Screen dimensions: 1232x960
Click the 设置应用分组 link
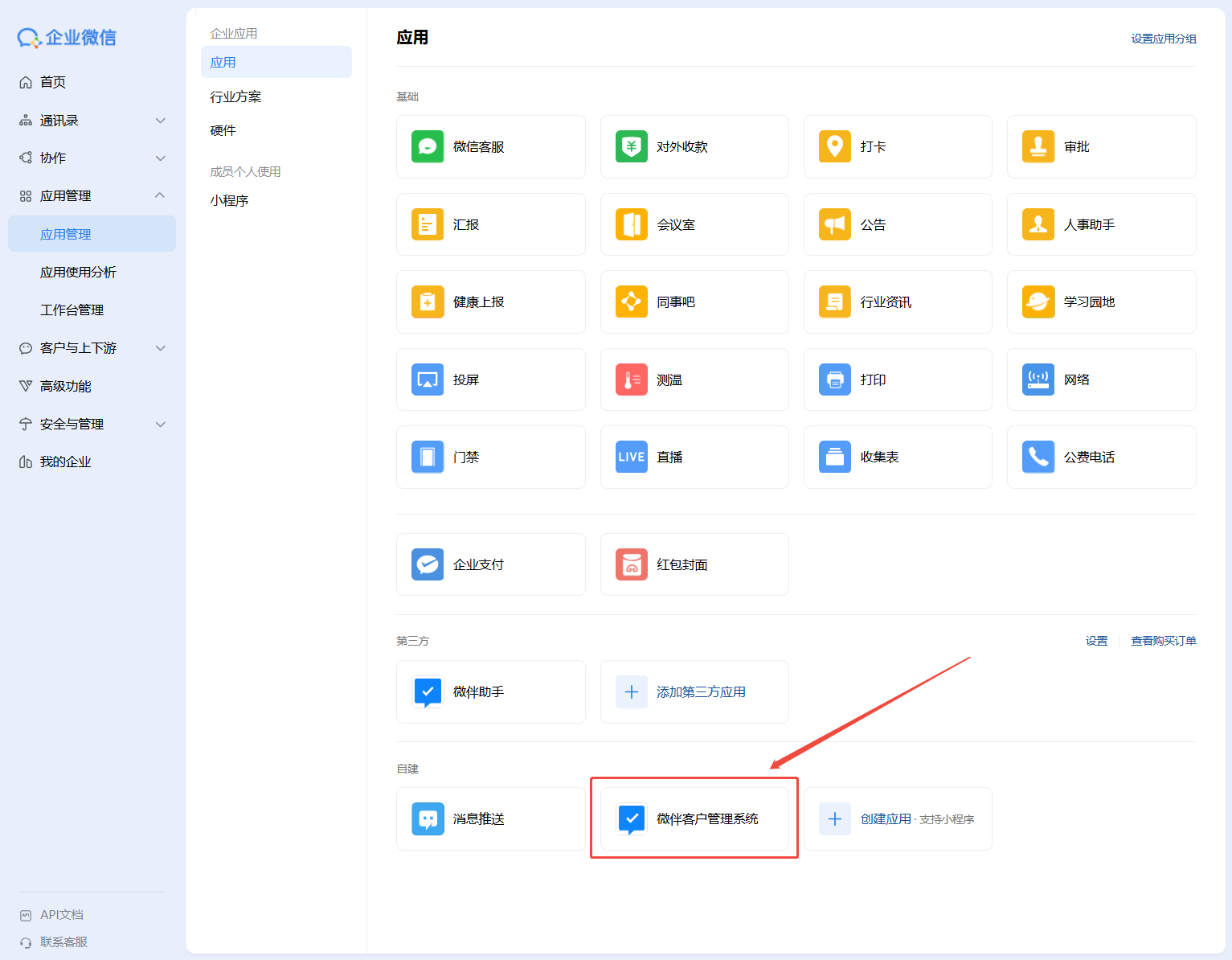click(x=1163, y=39)
